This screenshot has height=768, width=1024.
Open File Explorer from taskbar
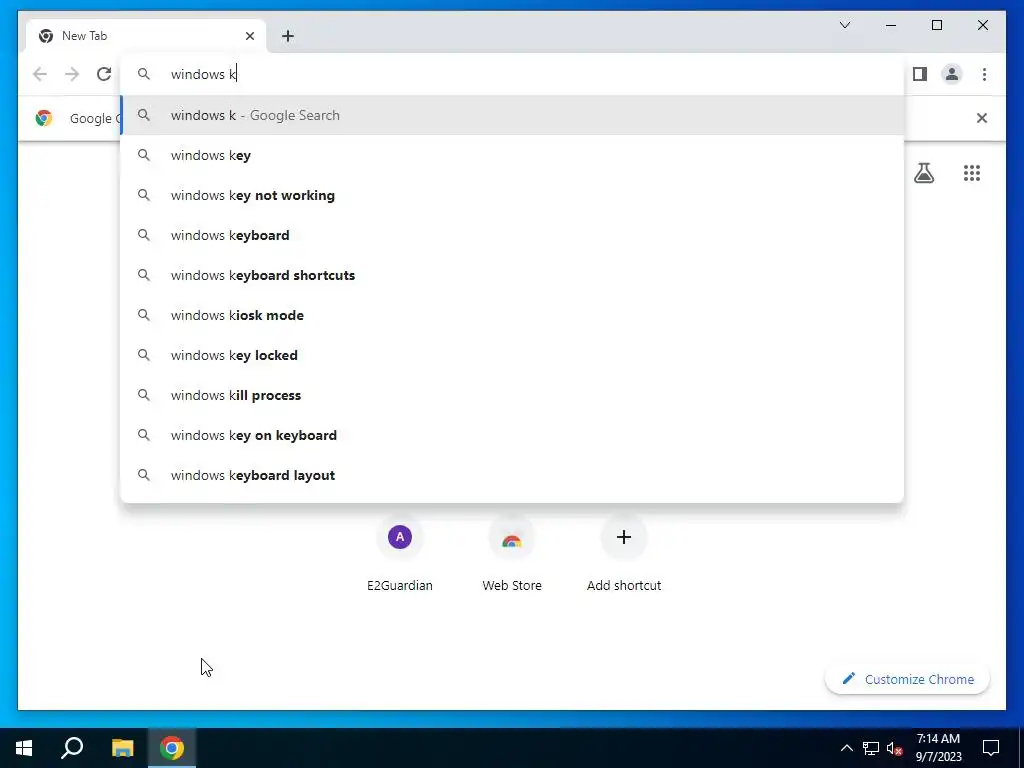[122, 748]
